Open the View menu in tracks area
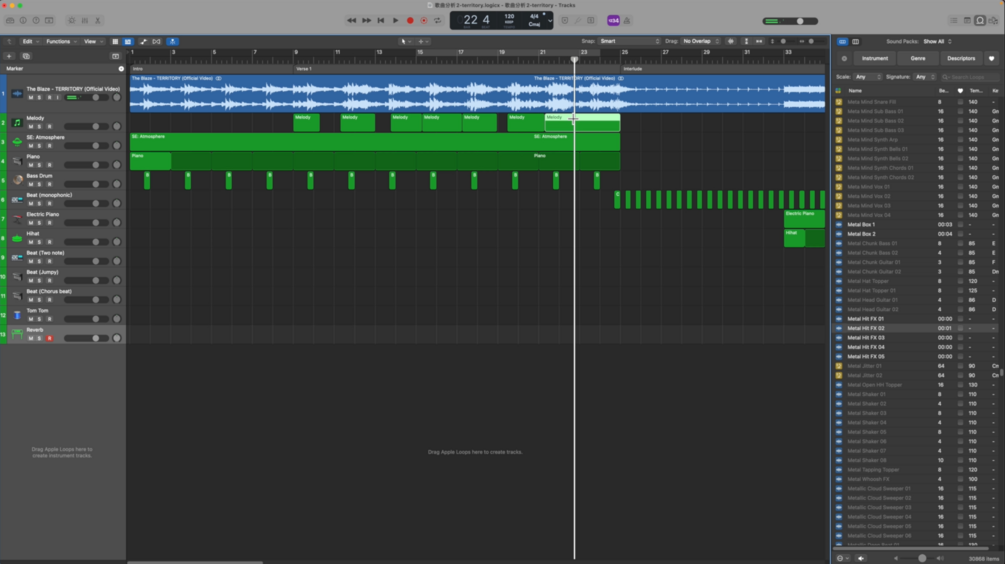This screenshot has height=564, width=1005. 92,42
